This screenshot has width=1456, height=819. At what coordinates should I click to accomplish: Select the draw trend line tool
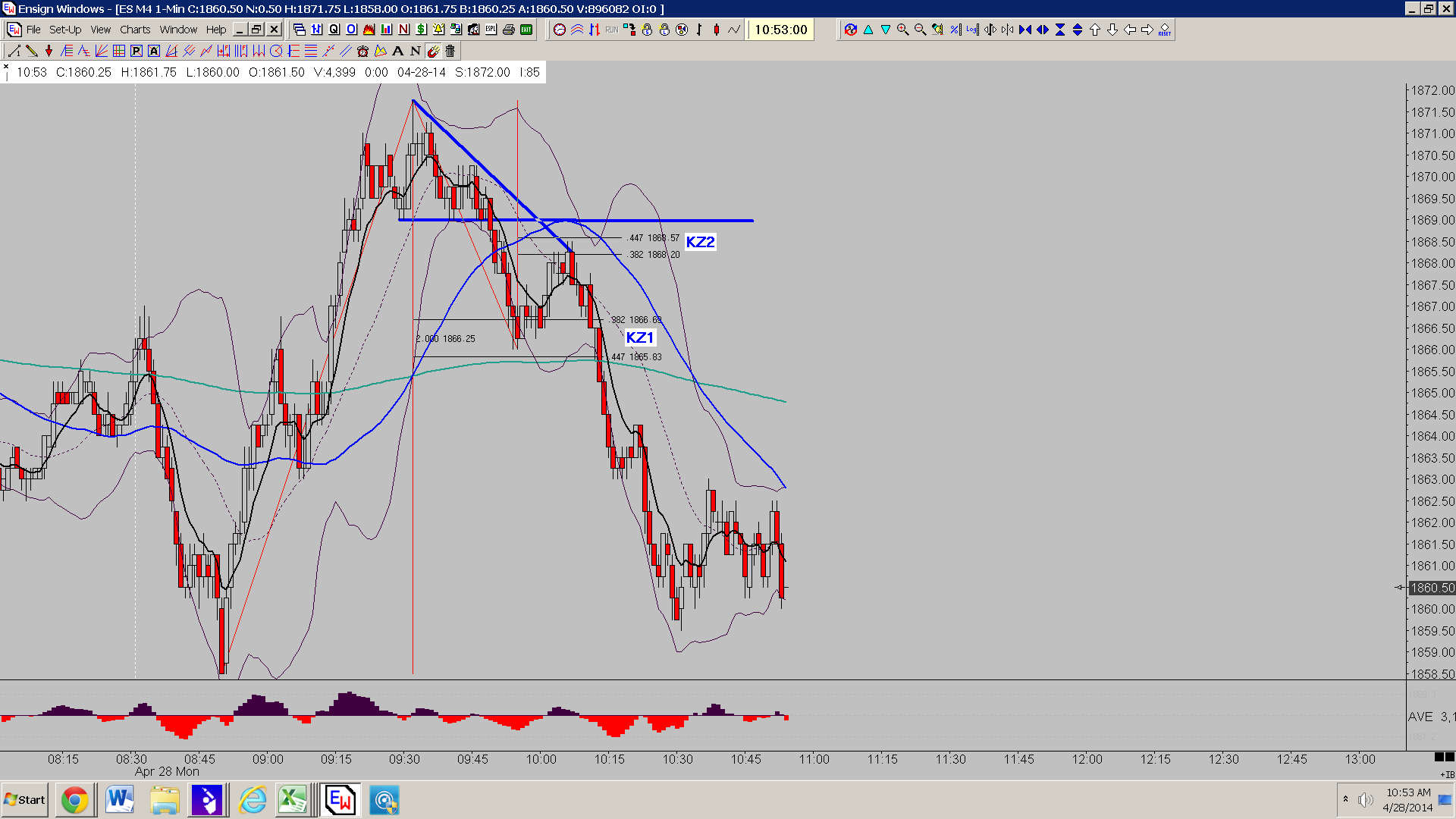point(14,51)
